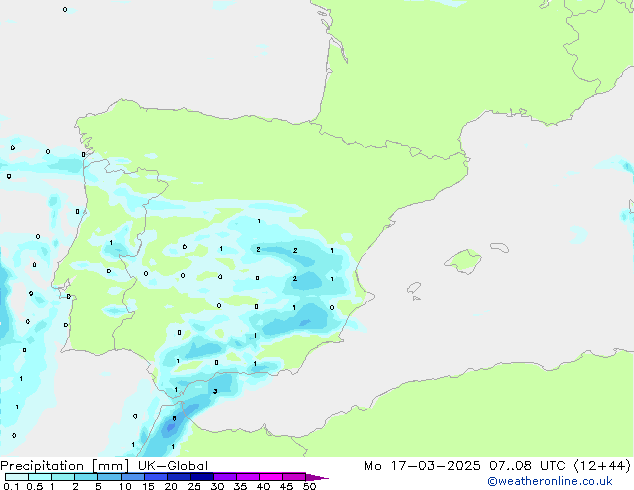Select the 'UK-Global' model label

point(173,466)
